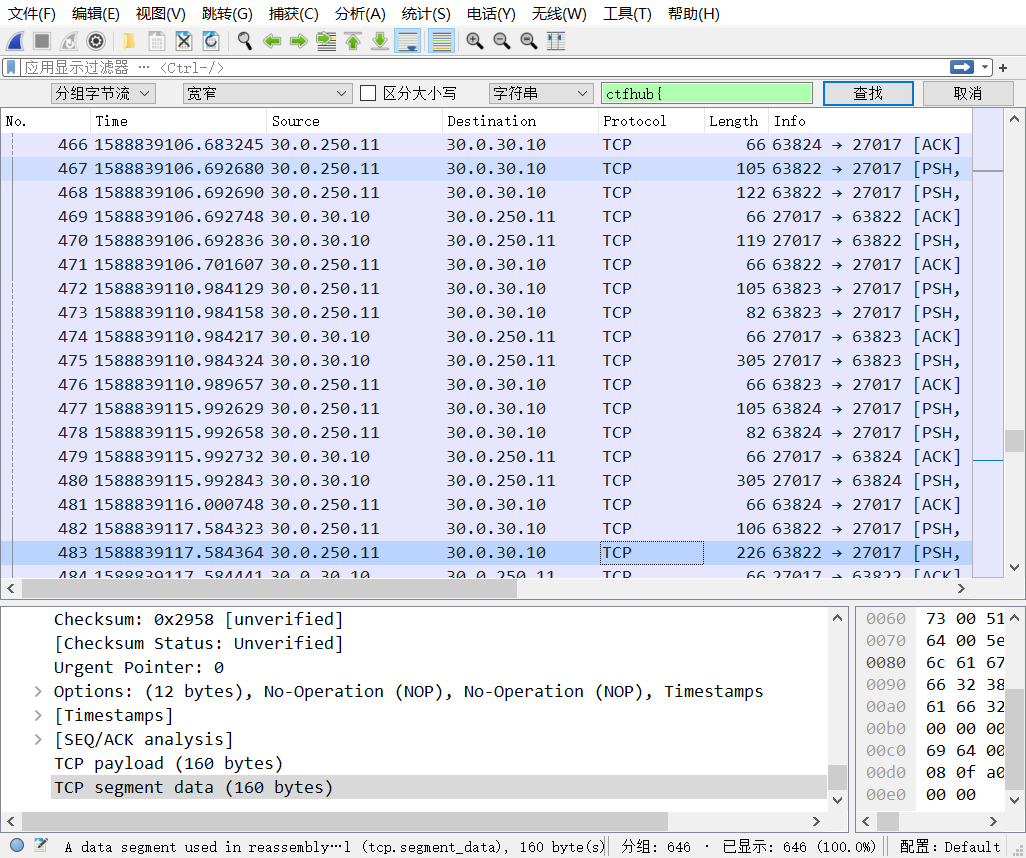Image resolution: width=1026 pixels, height=858 pixels.
Task: Restart the current capture
Action: (67, 40)
